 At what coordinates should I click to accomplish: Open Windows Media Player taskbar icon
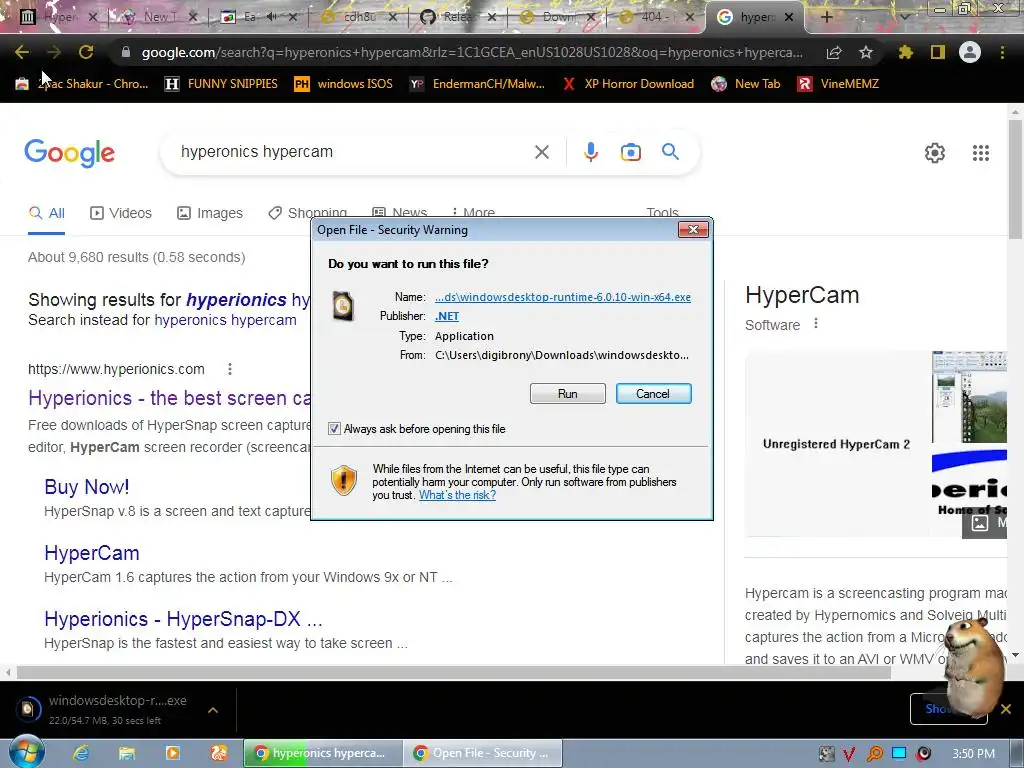pyautogui.click(x=172, y=753)
